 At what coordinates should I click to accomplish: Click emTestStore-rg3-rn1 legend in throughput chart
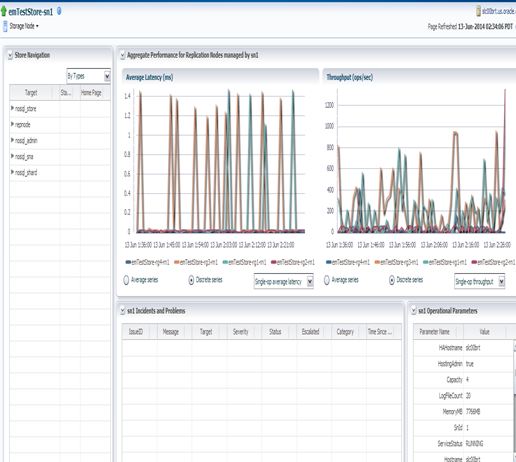click(397, 262)
